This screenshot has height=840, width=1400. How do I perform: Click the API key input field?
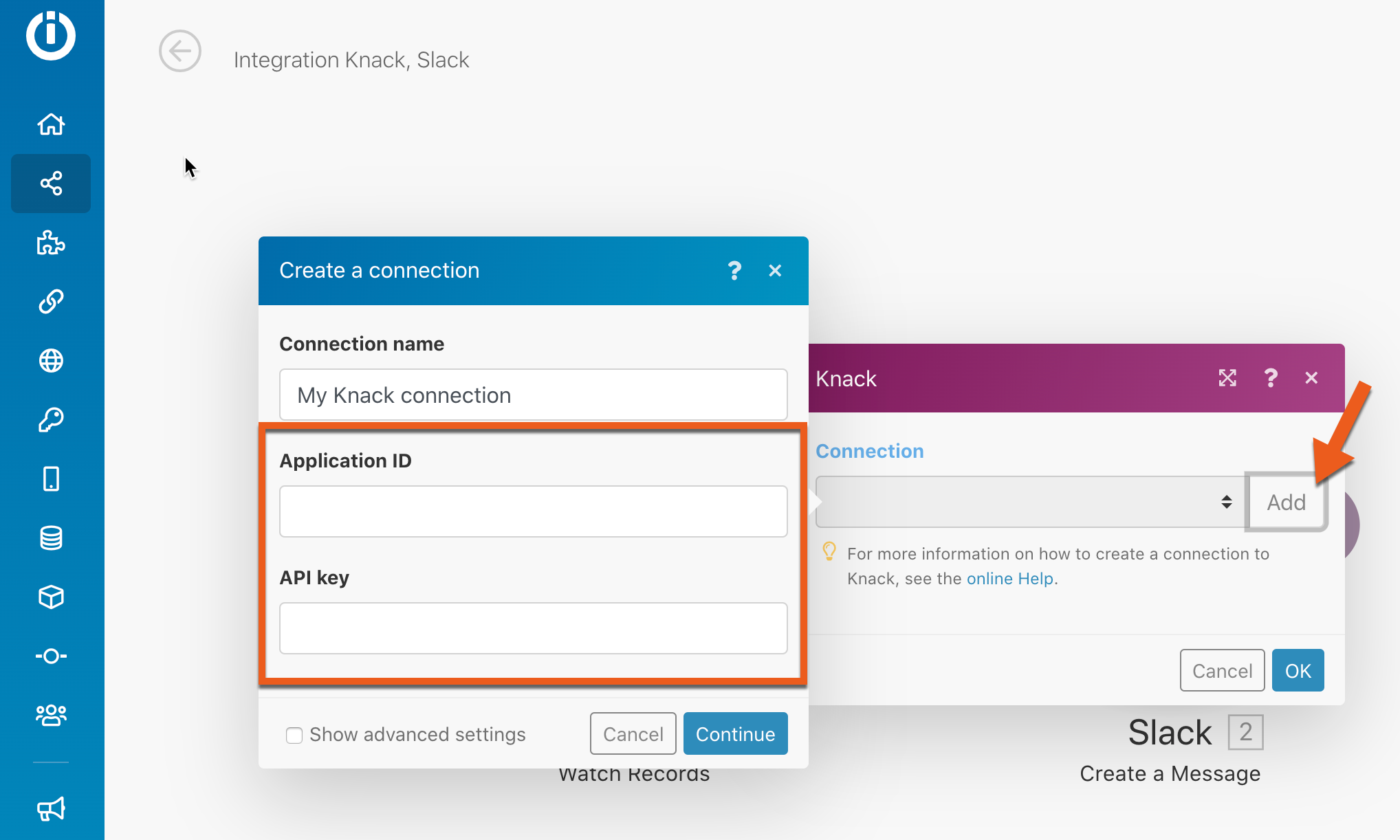(x=533, y=628)
